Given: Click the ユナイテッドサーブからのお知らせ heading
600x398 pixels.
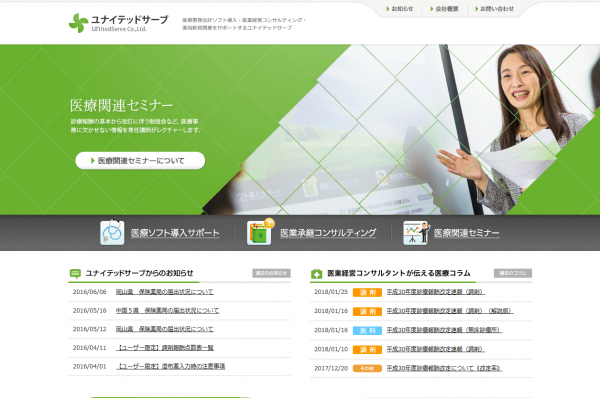Looking at the screenshot, I should click(x=140, y=273).
